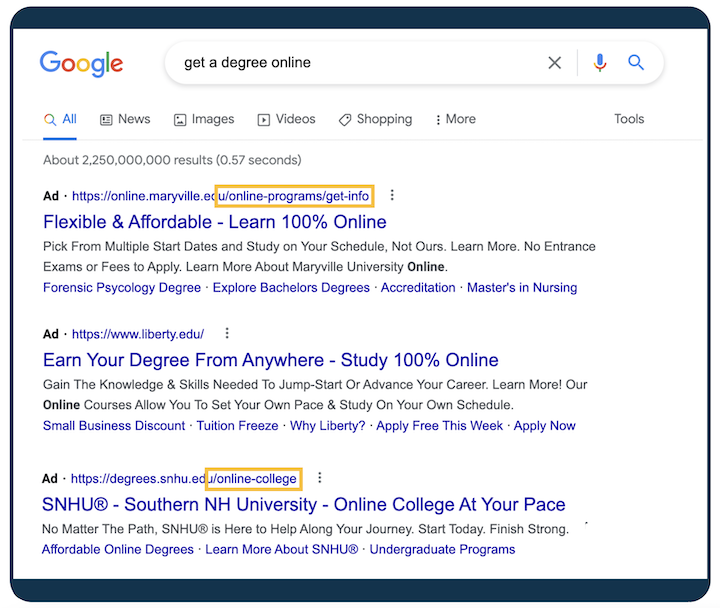Open the Forensic Psycology Degree sitelink
Viewport: 720px width, 608px height.
point(122,287)
